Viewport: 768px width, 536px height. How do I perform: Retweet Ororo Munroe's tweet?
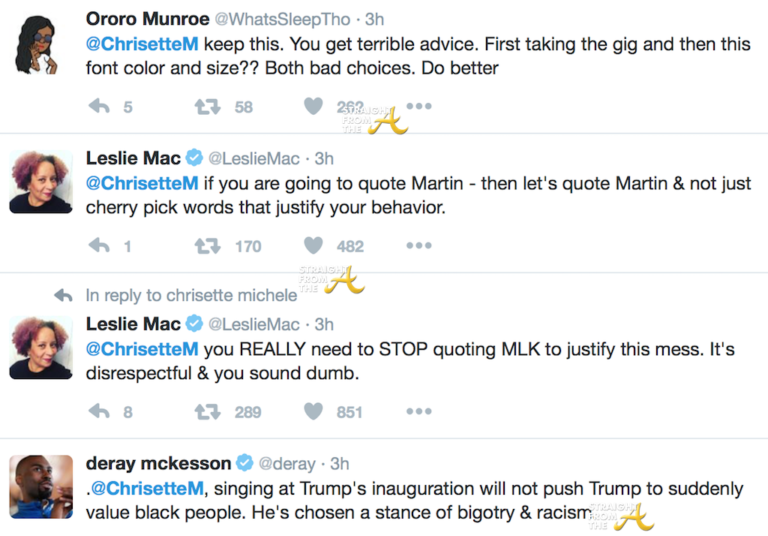point(206,107)
